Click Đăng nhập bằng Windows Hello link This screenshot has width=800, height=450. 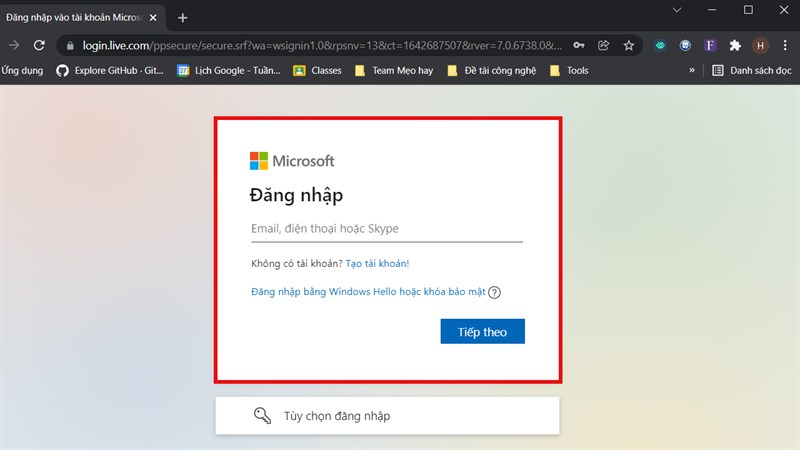[368, 292]
